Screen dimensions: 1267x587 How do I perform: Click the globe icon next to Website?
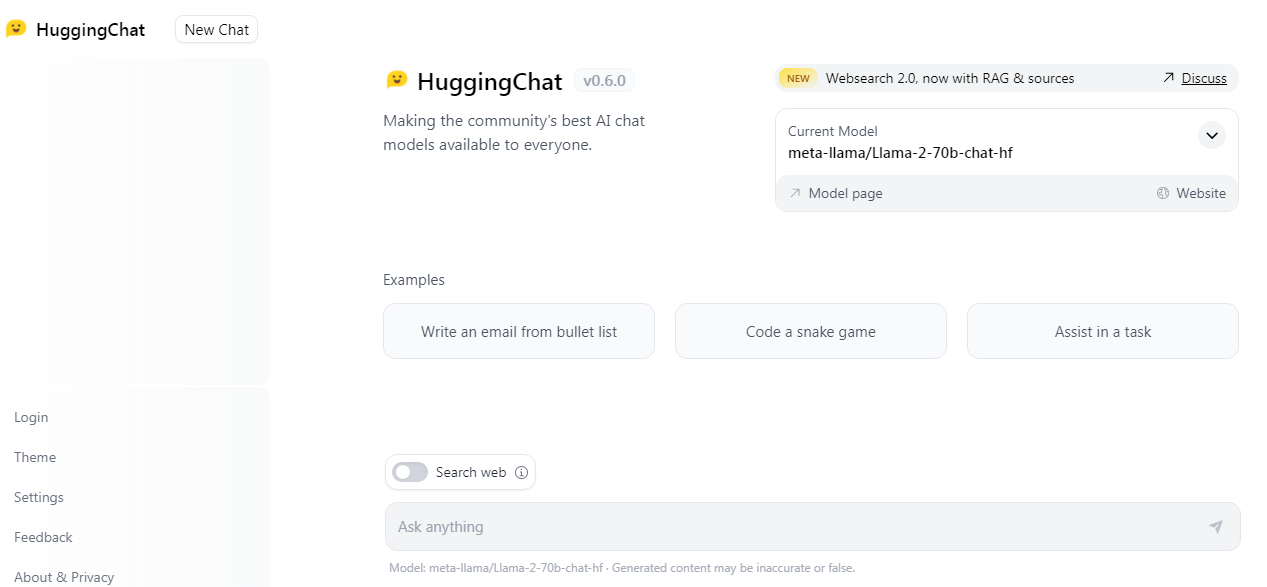1162,194
